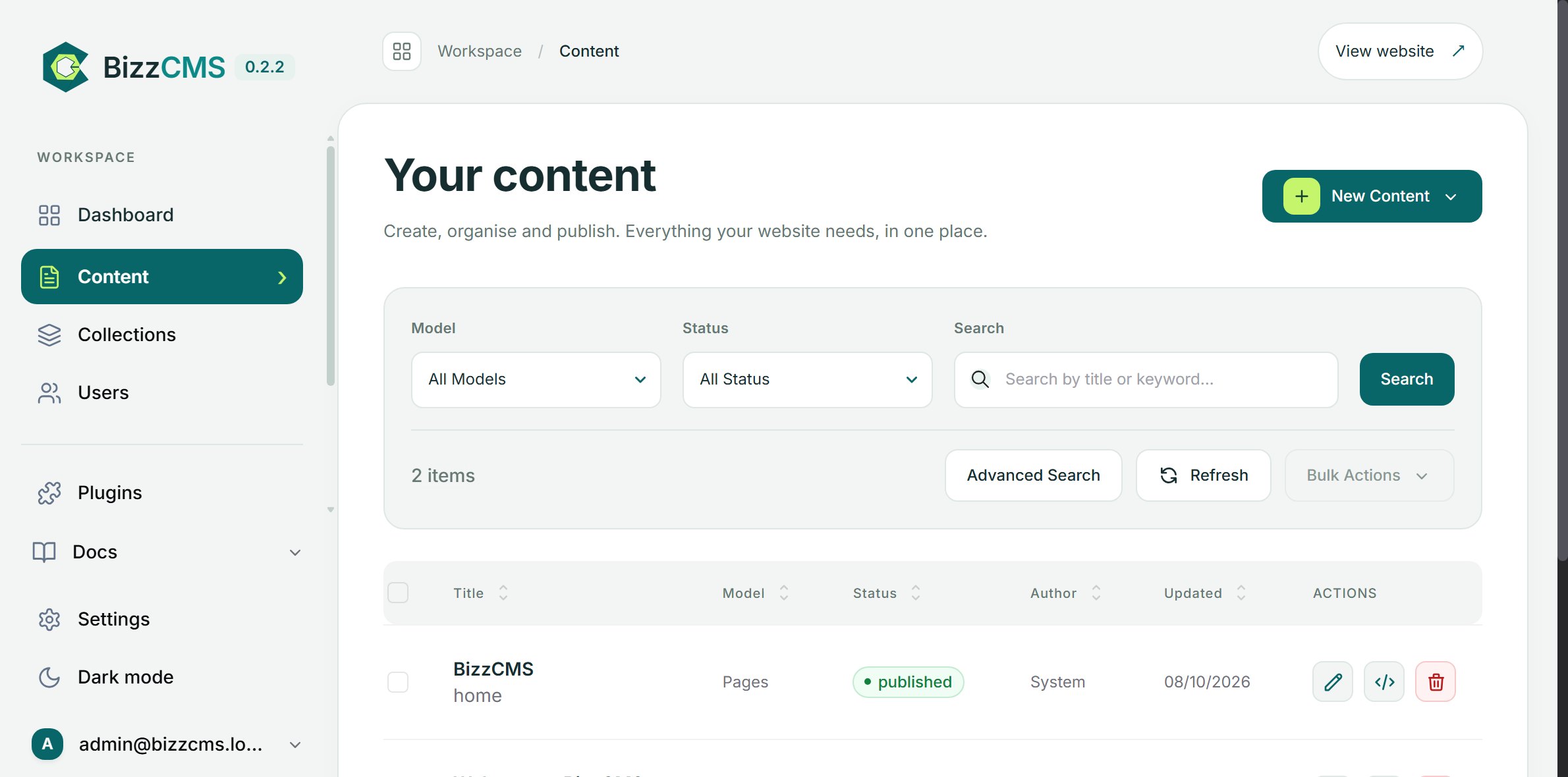Open Plugins in sidebar
Image resolution: width=1568 pixels, height=777 pixels.
coord(162,493)
